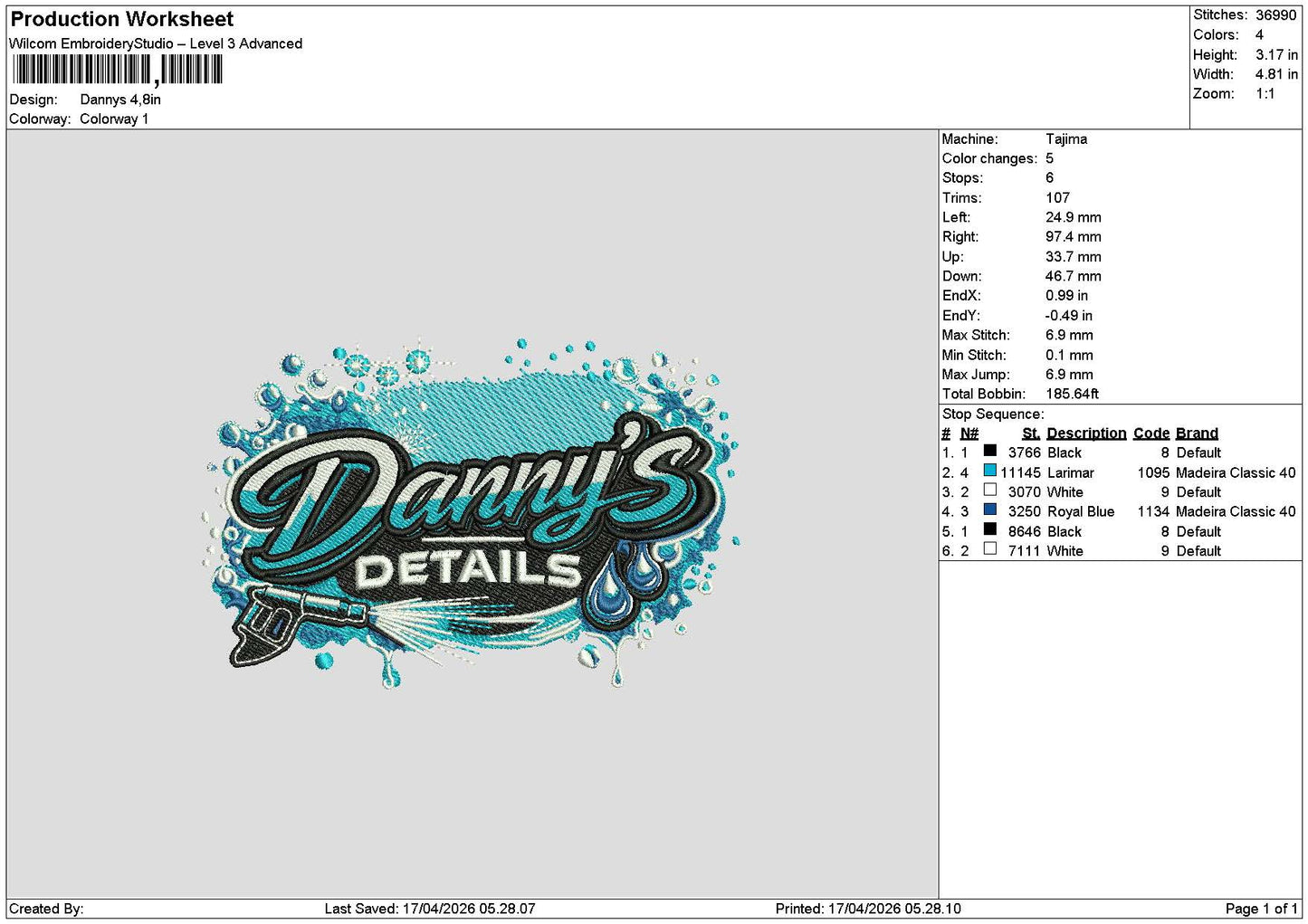The width and height of the screenshot is (1308, 924).
Task: Click stitch count "3070" in stop row 3
Action: [1025, 492]
